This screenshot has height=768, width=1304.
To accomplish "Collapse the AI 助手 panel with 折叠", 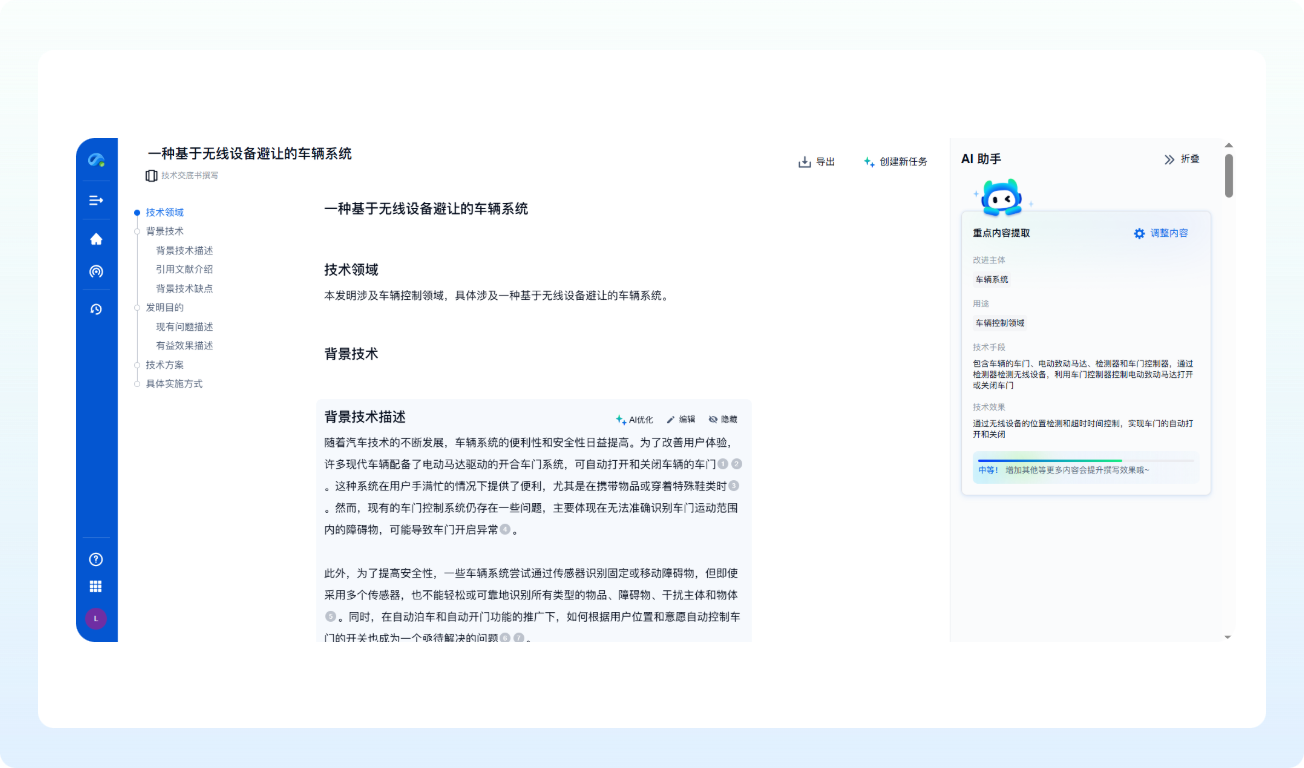I will (x=1181, y=159).
